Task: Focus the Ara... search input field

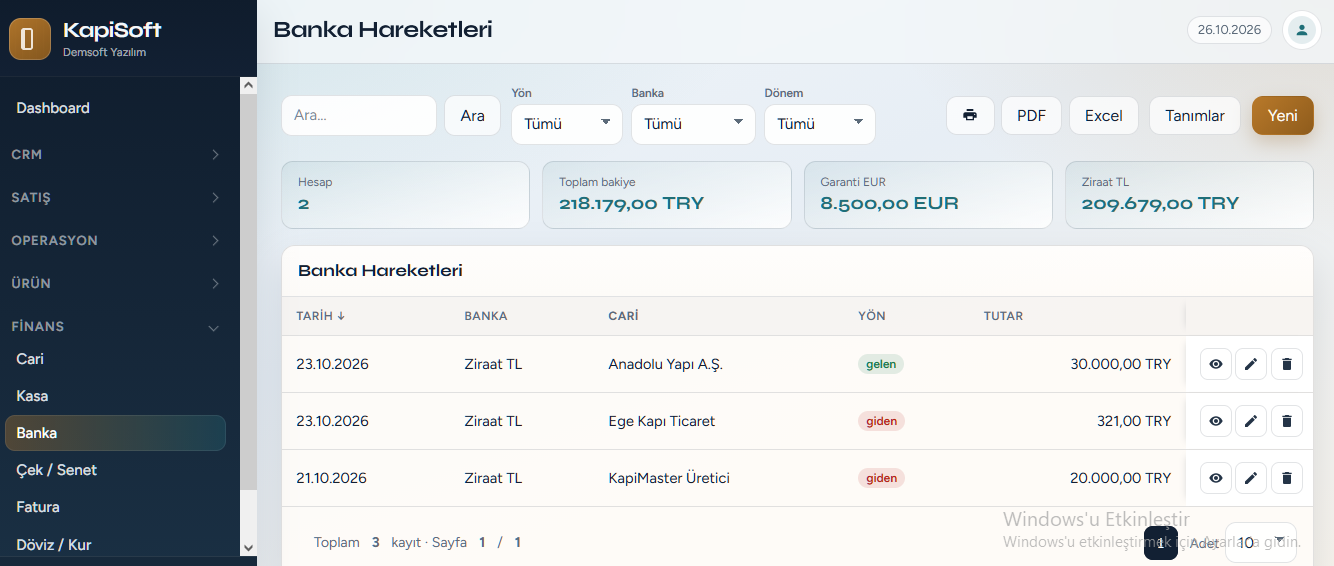Action: click(x=359, y=116)
